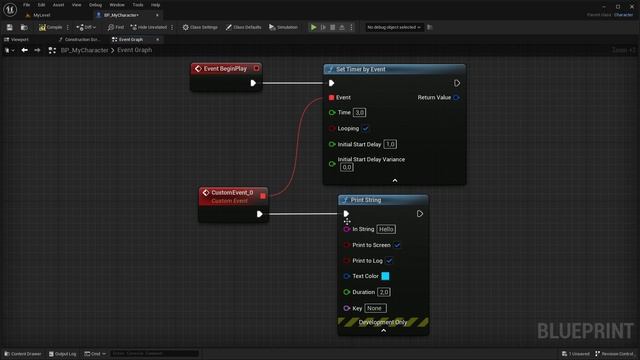The image size is (640, 360).
Task: Navigate forward in graph history
Action: point(37,50)
